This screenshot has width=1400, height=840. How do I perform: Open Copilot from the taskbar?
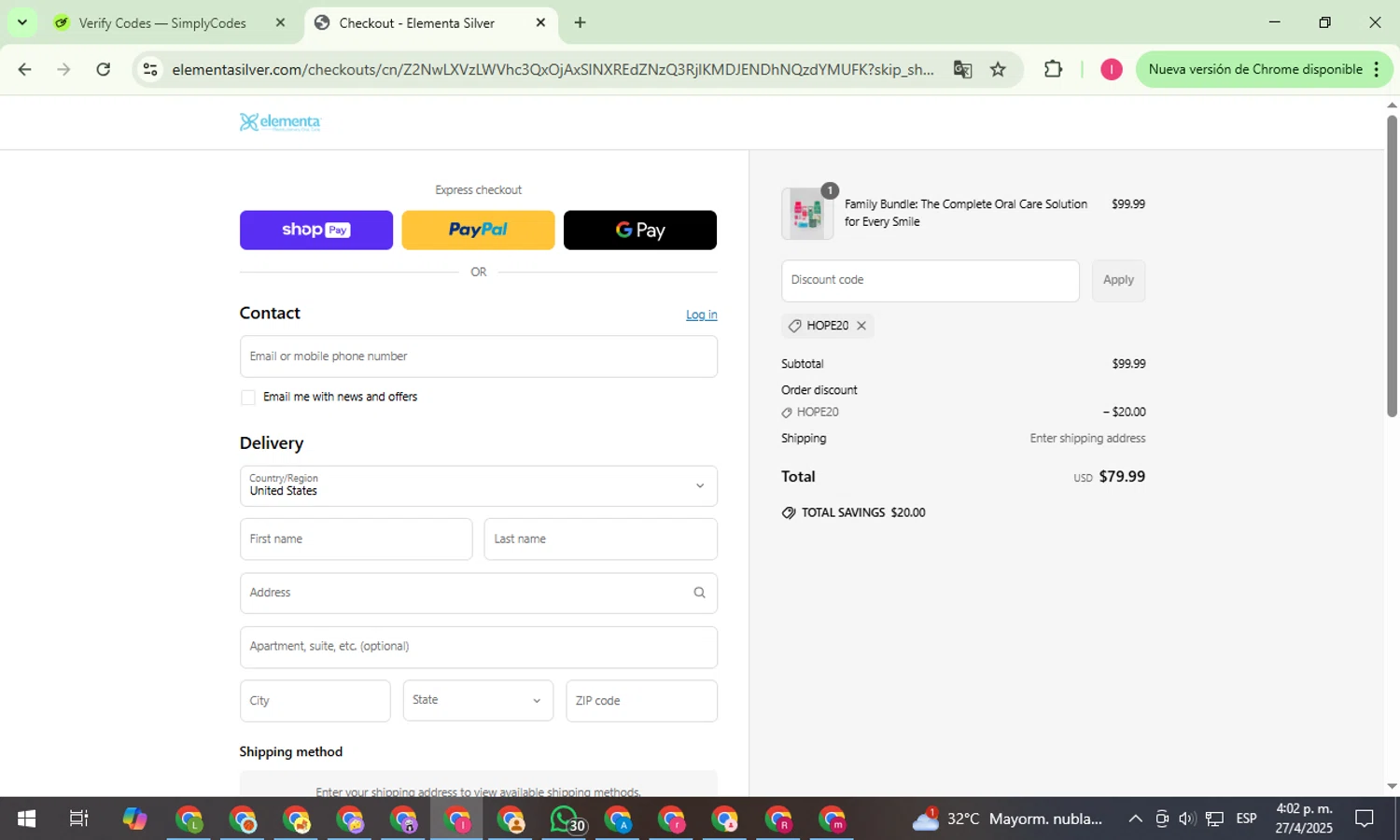[x=134, y=819]
